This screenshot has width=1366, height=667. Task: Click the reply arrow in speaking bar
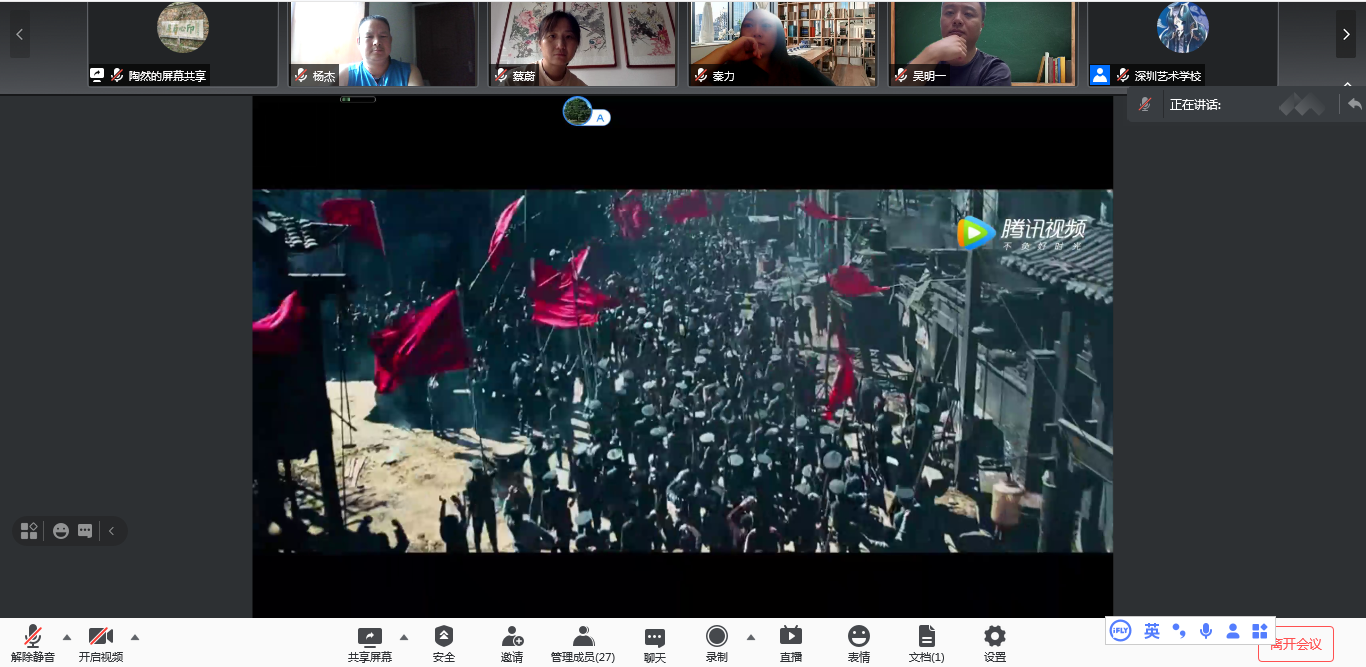tap(1354, 104)
